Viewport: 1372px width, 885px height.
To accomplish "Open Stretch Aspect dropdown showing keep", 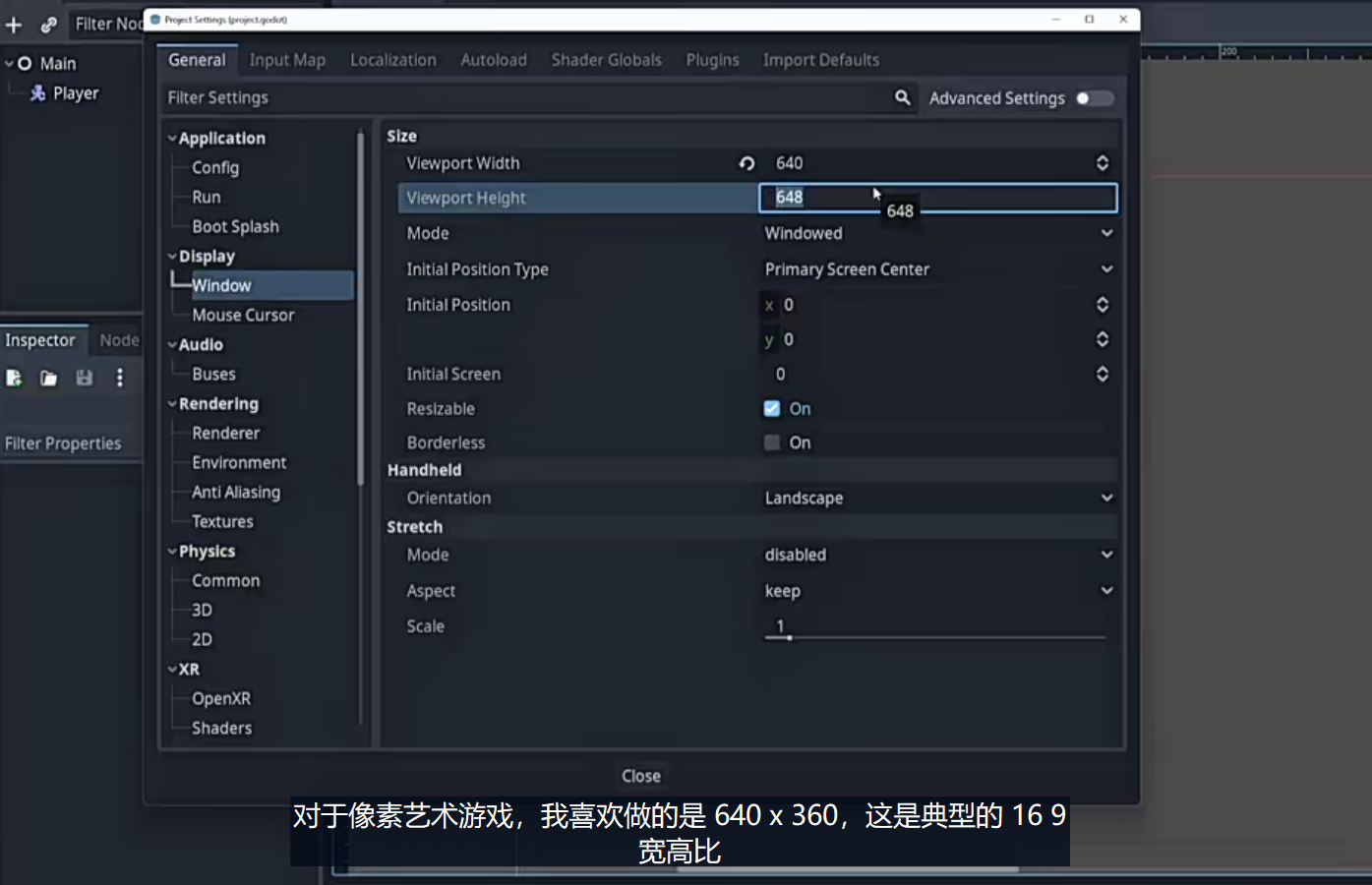I will [938, 591].
